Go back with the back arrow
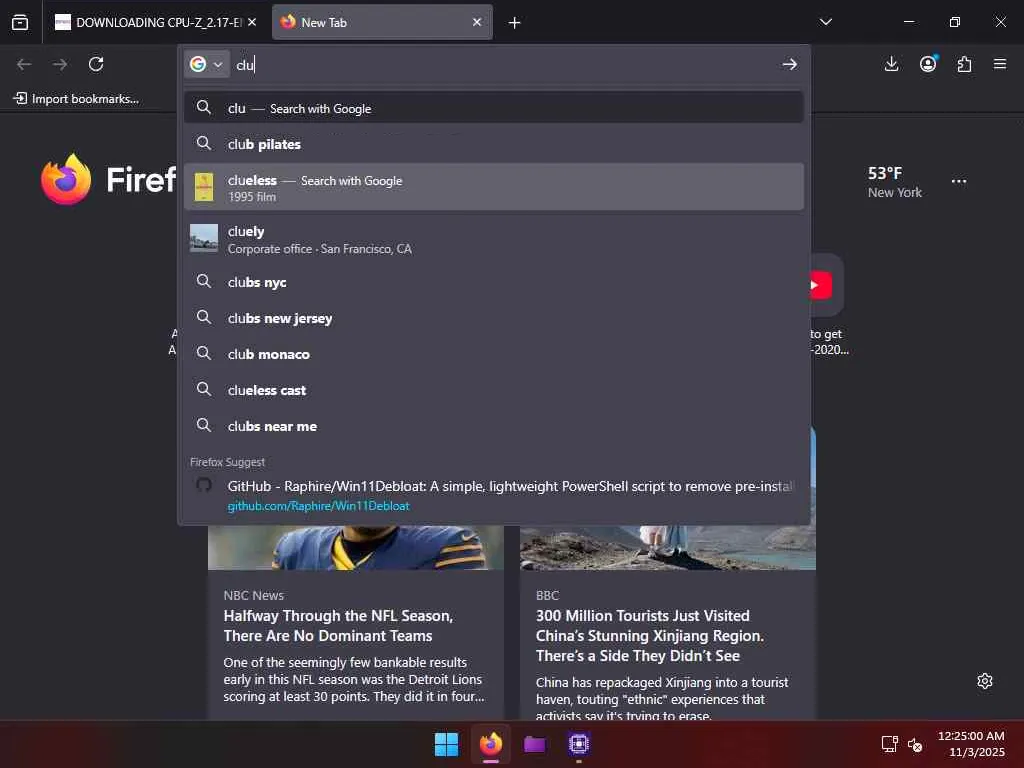 [24, 64]
